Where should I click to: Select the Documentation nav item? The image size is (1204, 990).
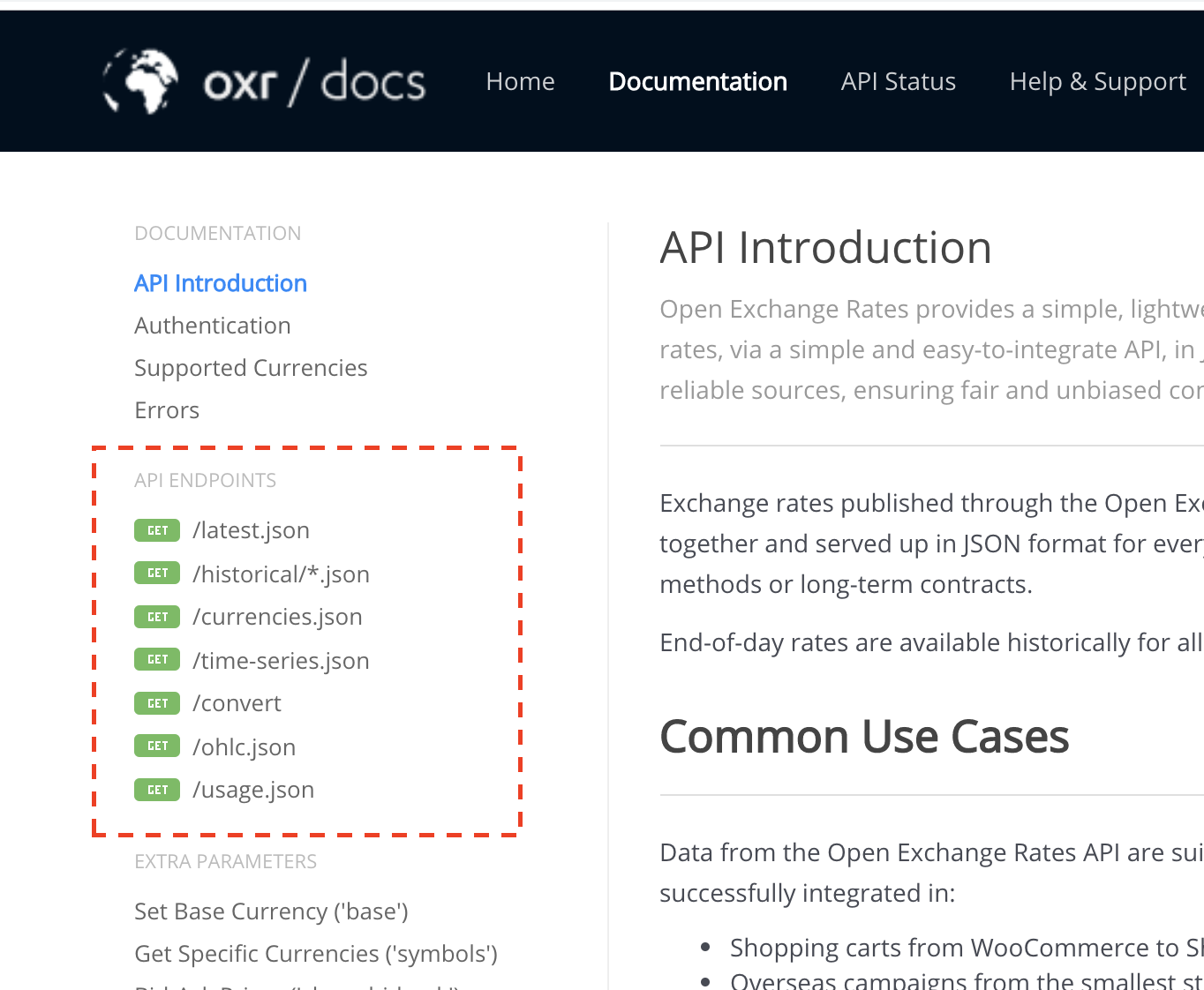coord(697,81)
